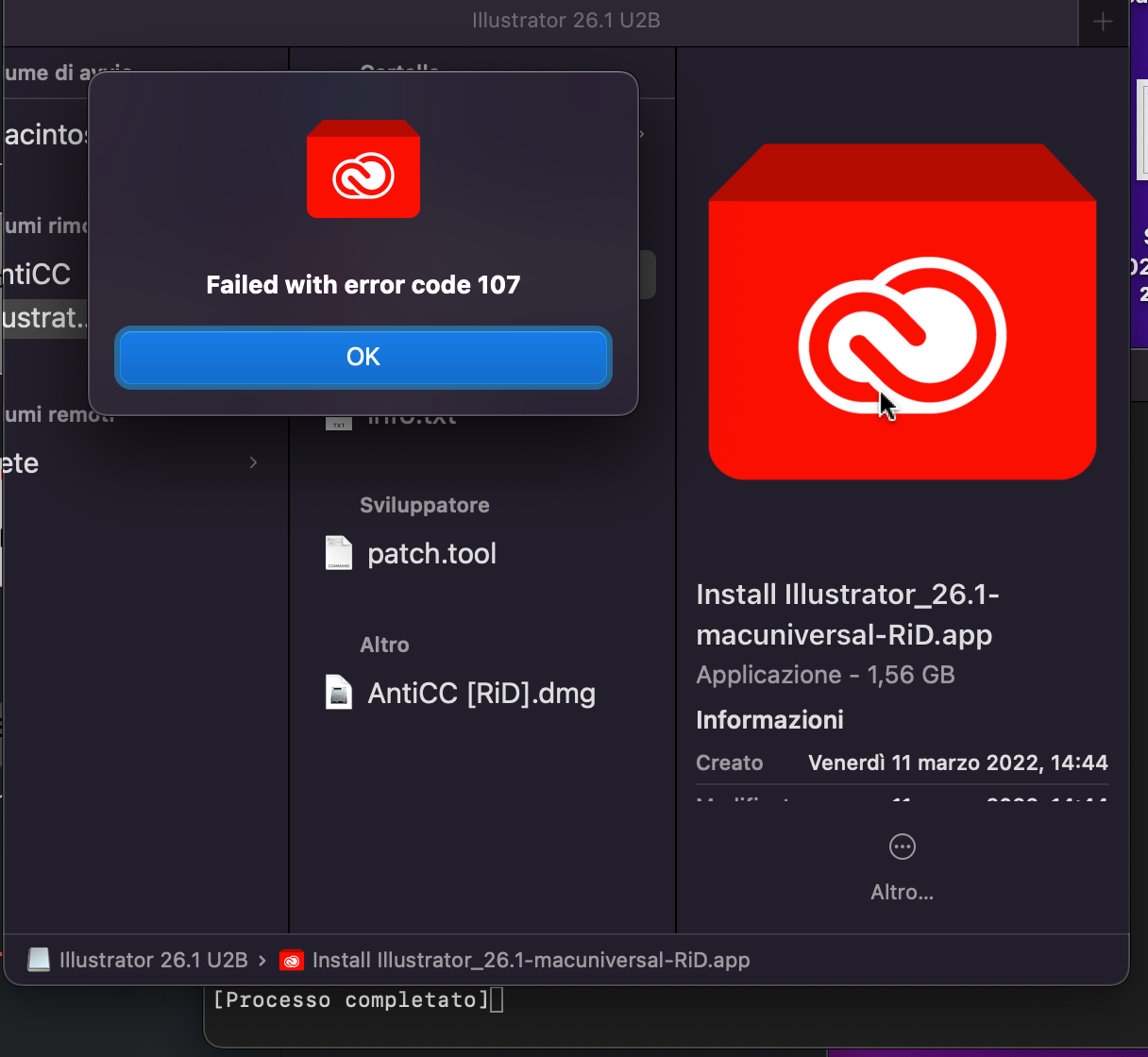Select the Illustrator volume in sidebar
This screenshot has width=1148, height=1057.
43,317
